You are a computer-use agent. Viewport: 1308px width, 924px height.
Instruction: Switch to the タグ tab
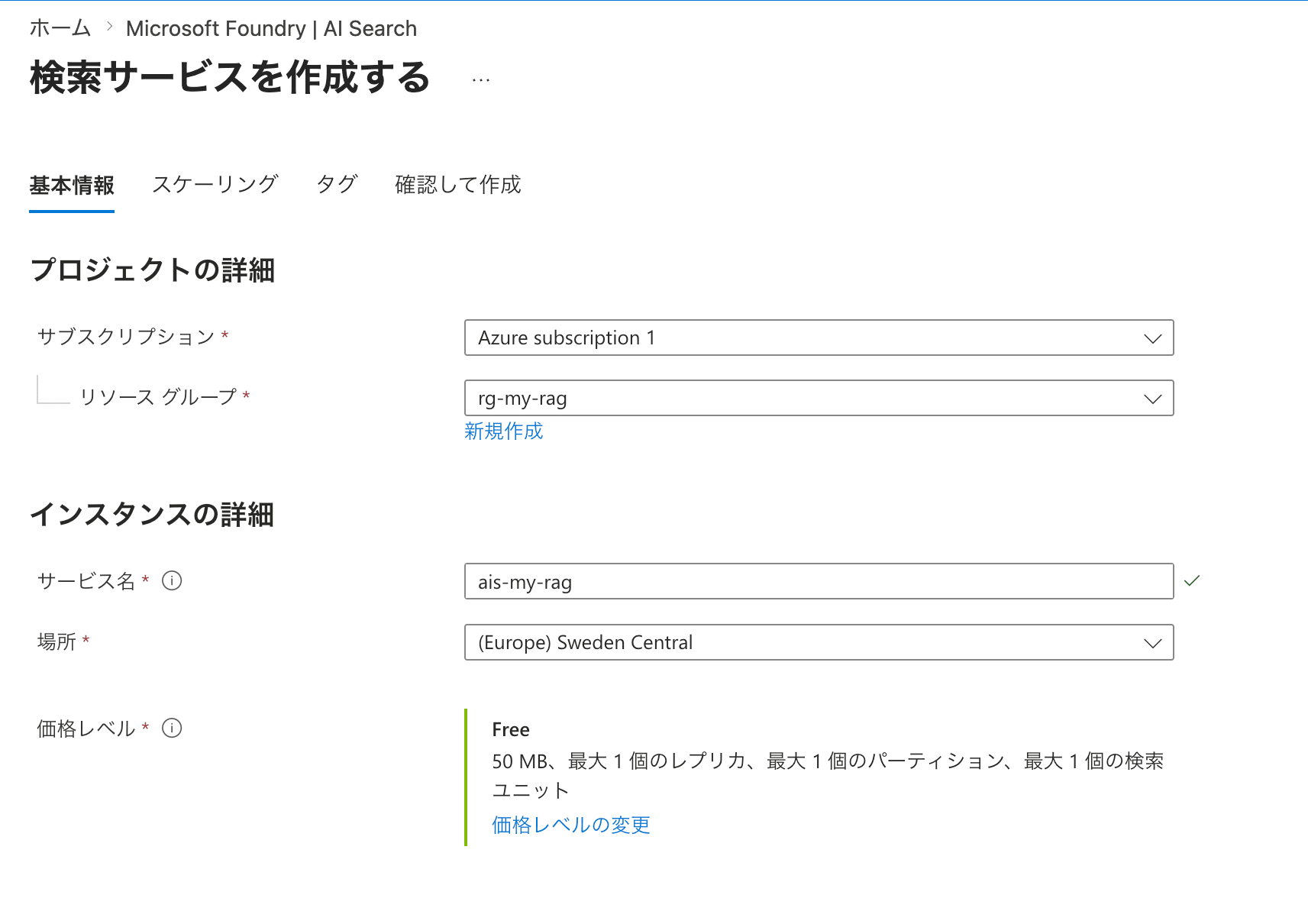point(337,185)
